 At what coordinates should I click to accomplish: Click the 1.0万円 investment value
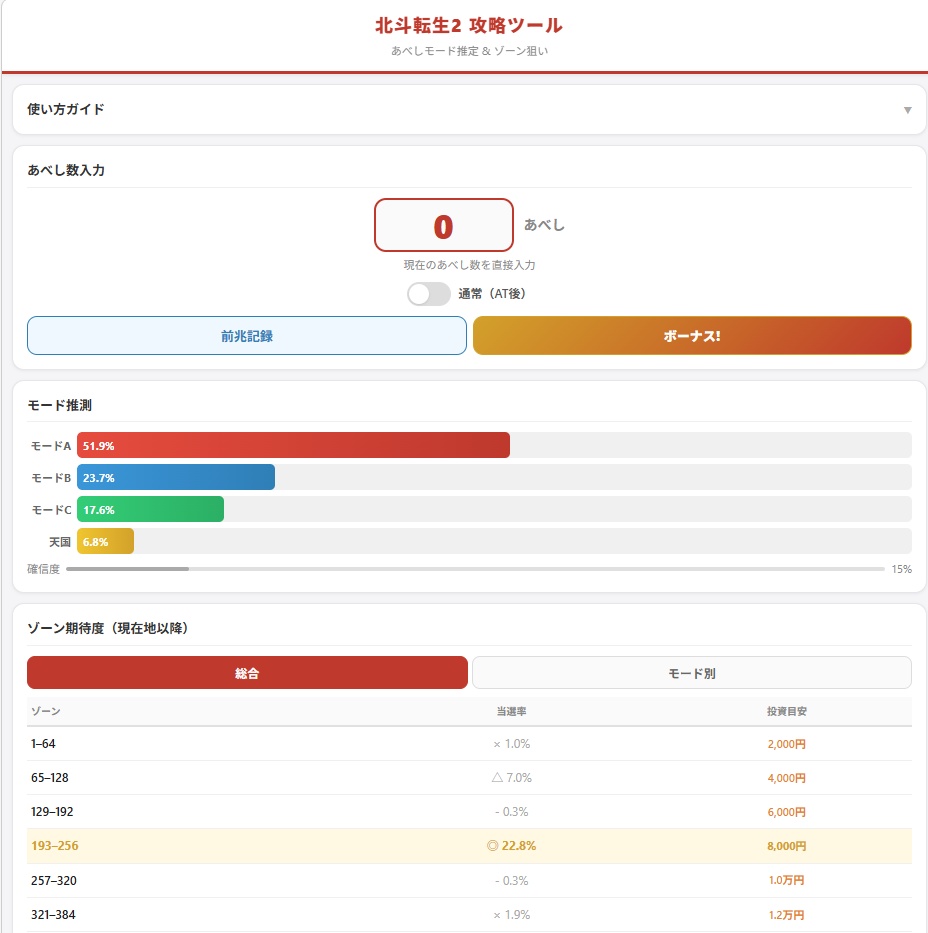click(x=786, y=880)
